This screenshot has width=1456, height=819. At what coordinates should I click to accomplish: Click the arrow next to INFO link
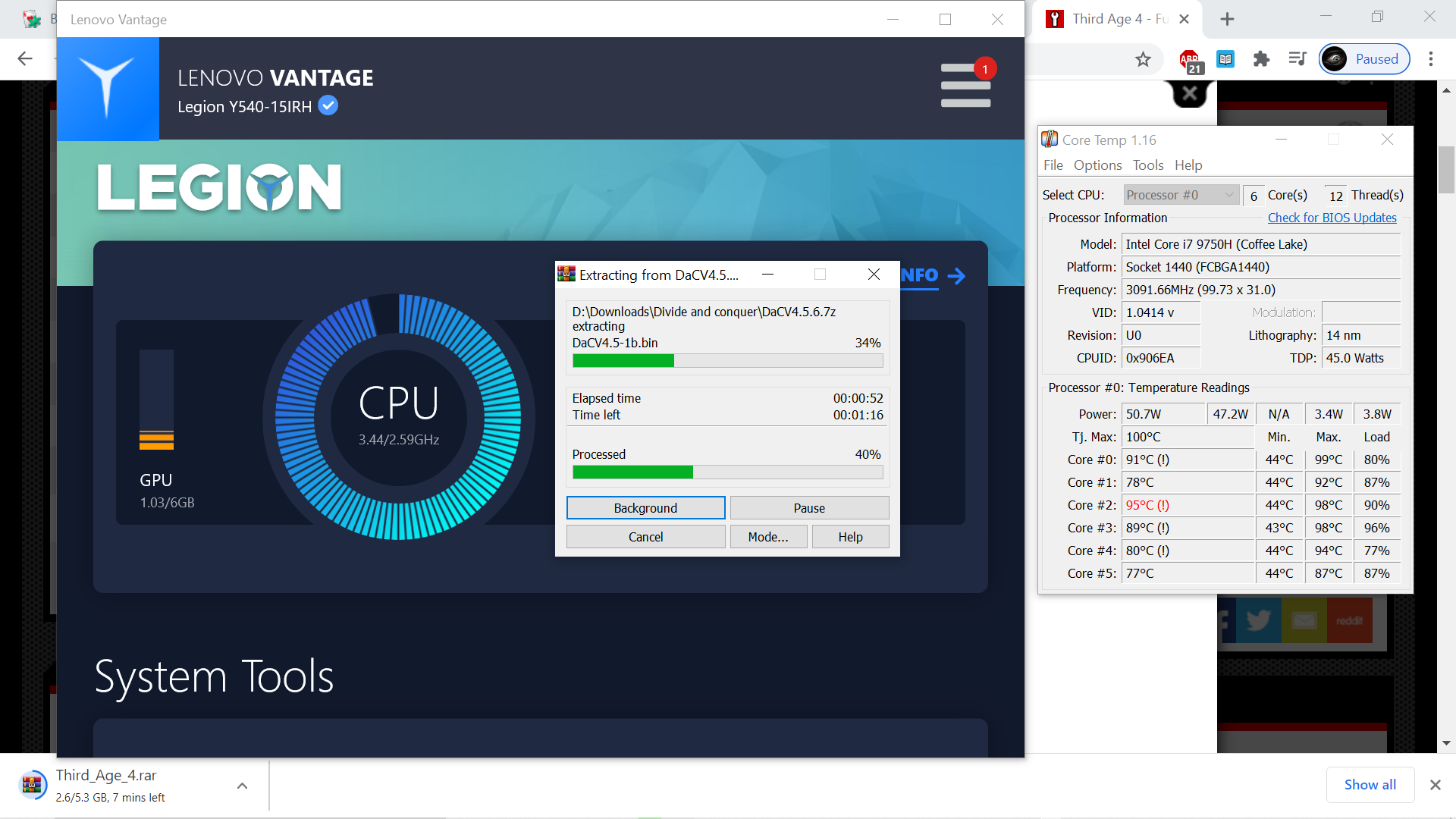point(957,276)
